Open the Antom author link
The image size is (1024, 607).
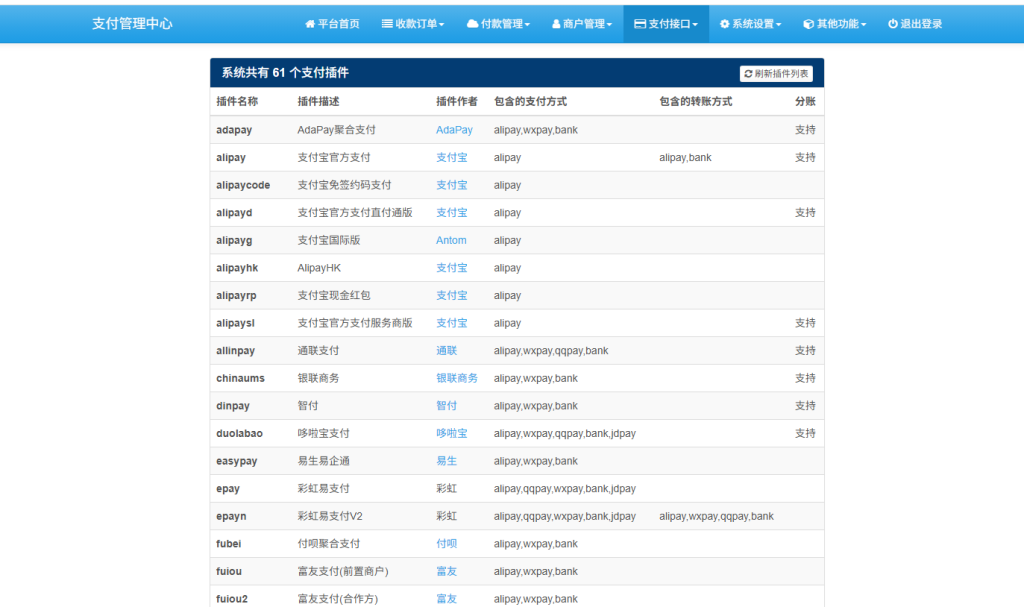tap(451, 240)
